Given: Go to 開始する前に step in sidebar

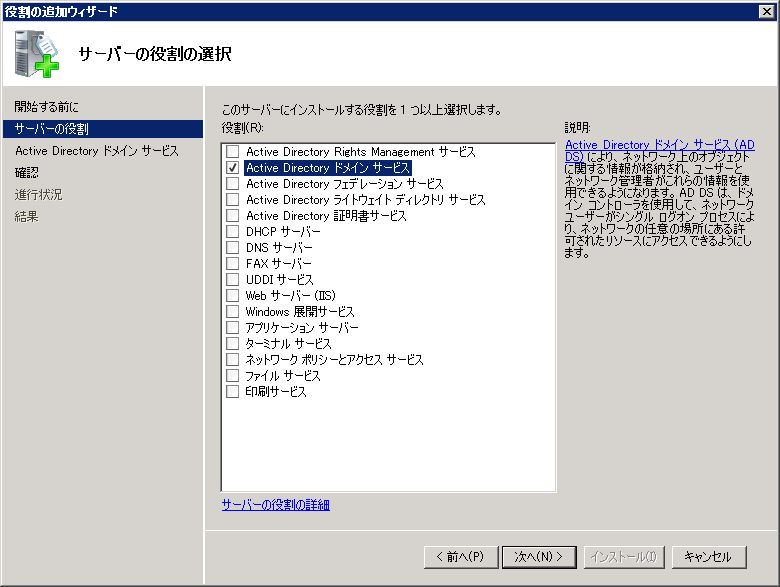Looking at the screenshot, I should click(46, 106).
